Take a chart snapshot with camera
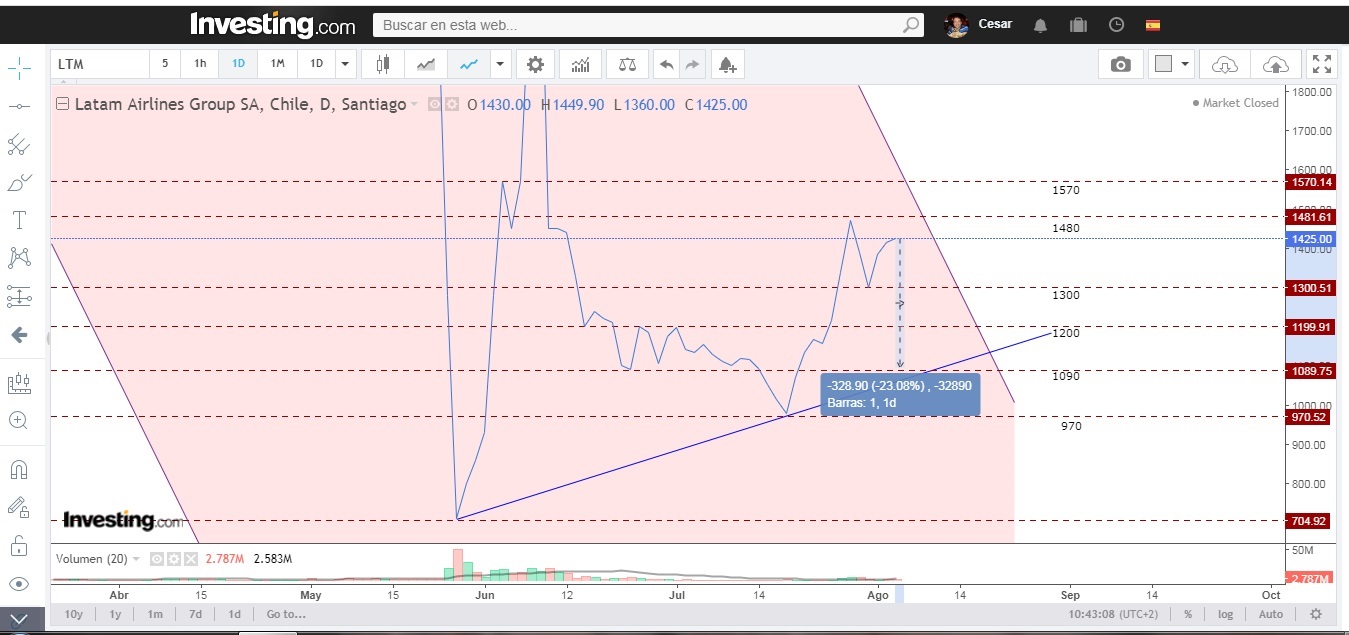The height and width of the screenshot is (635, 1349). click(x=1121, y=64)
